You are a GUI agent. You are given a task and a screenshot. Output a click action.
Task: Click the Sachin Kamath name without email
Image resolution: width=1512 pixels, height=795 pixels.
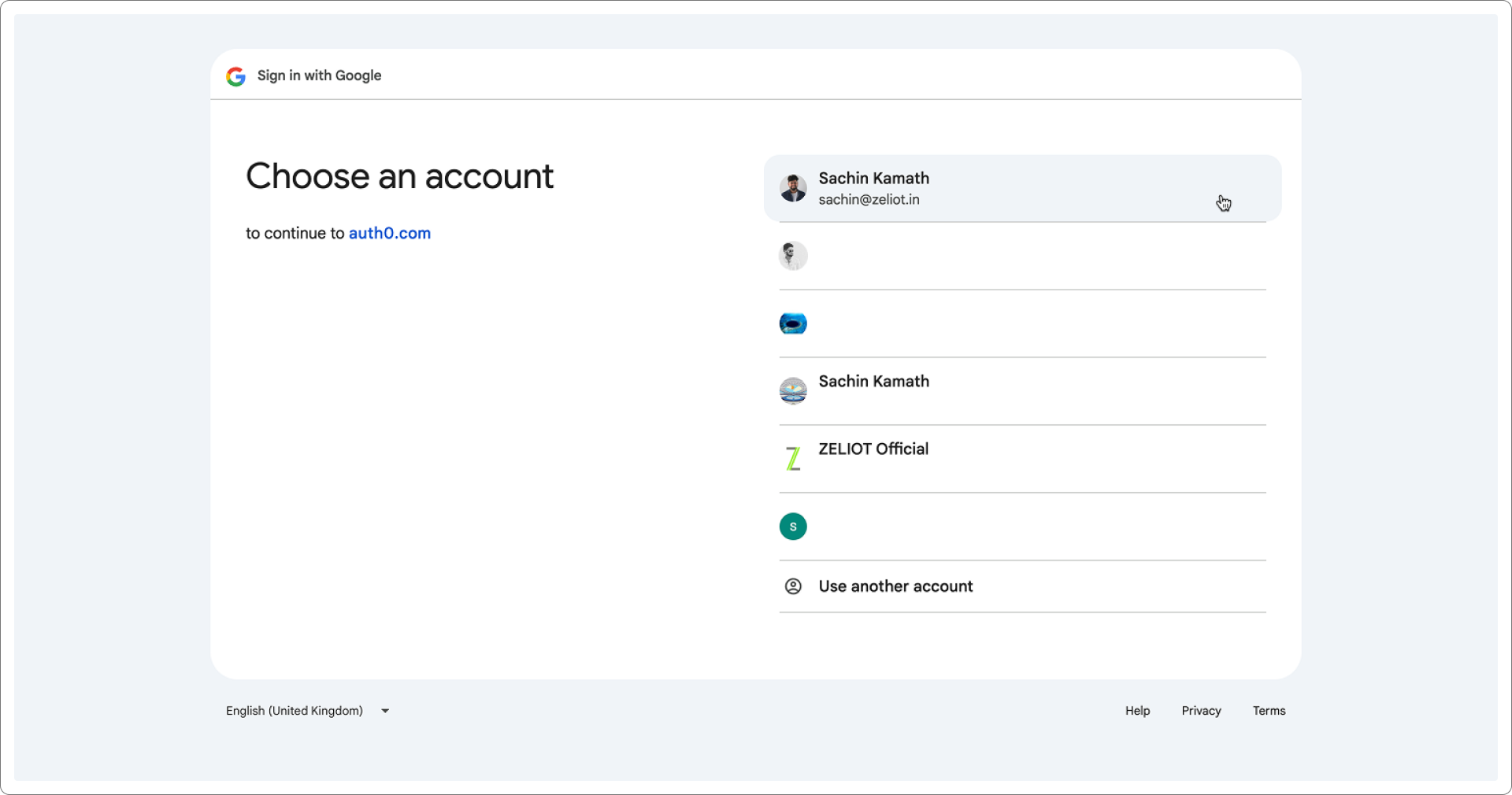(873, 381)
